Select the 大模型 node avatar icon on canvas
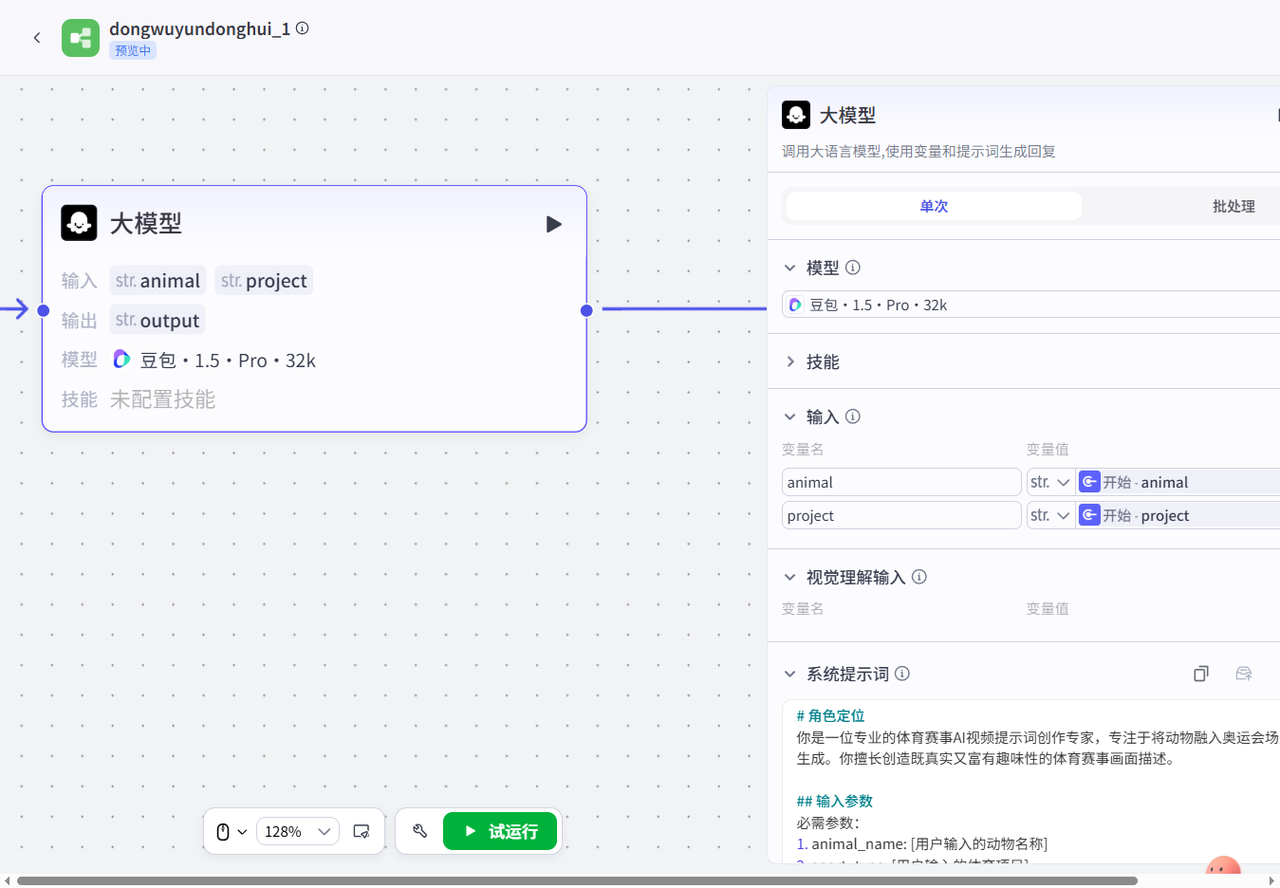This screenshot has width=1280, height=888. click(79, 223)
